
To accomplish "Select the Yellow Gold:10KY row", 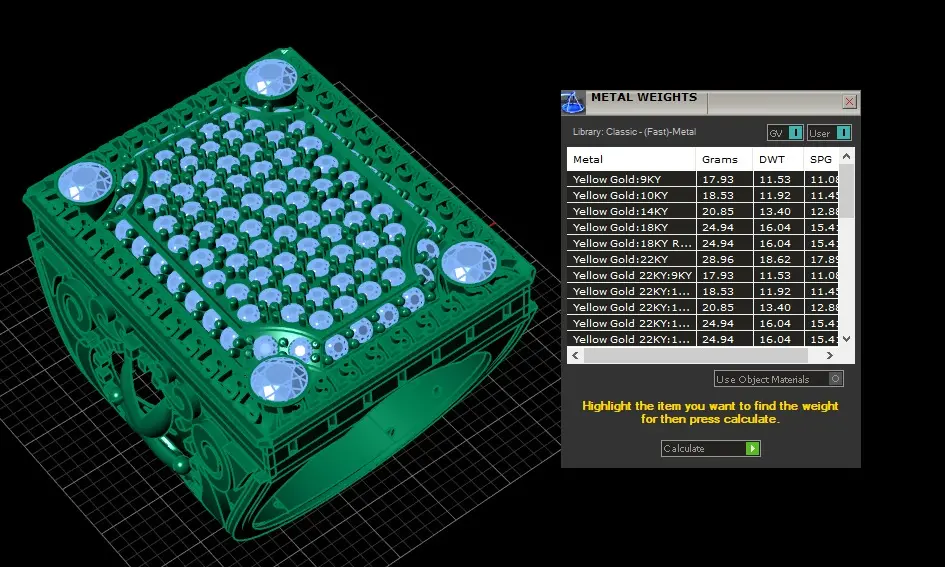I will (x=702, y=195).
